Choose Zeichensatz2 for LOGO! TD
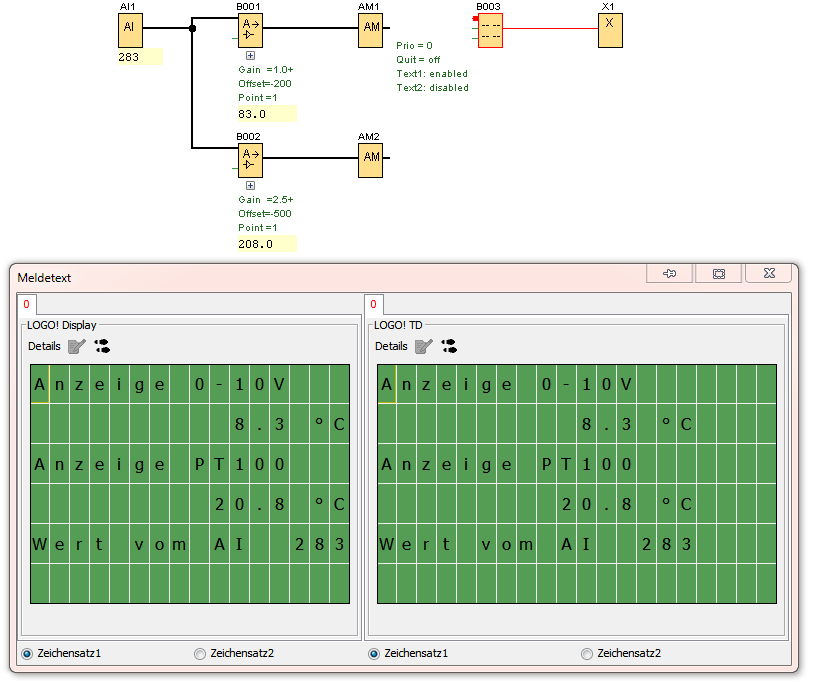Image resolution: width=814 pixels, height=682 pixels. (587, 654)
